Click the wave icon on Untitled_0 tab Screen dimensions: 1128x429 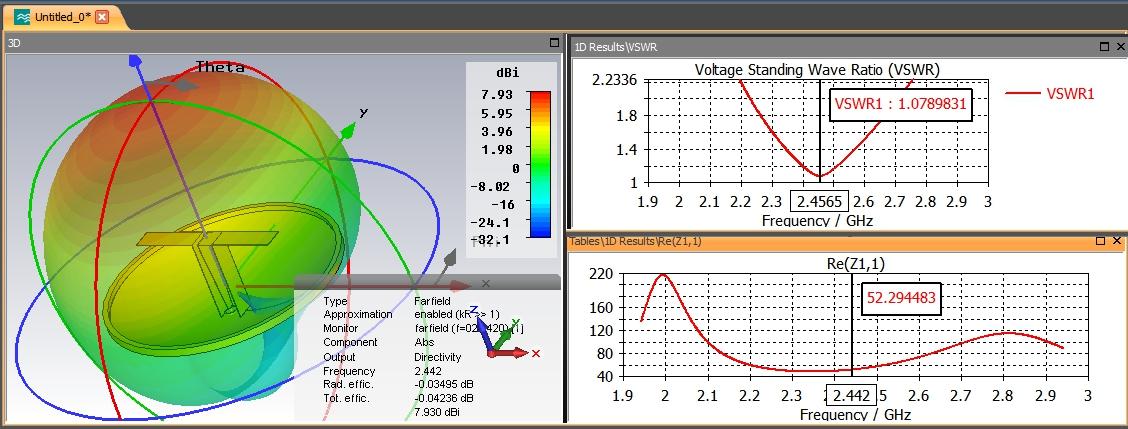click(23, 17)
